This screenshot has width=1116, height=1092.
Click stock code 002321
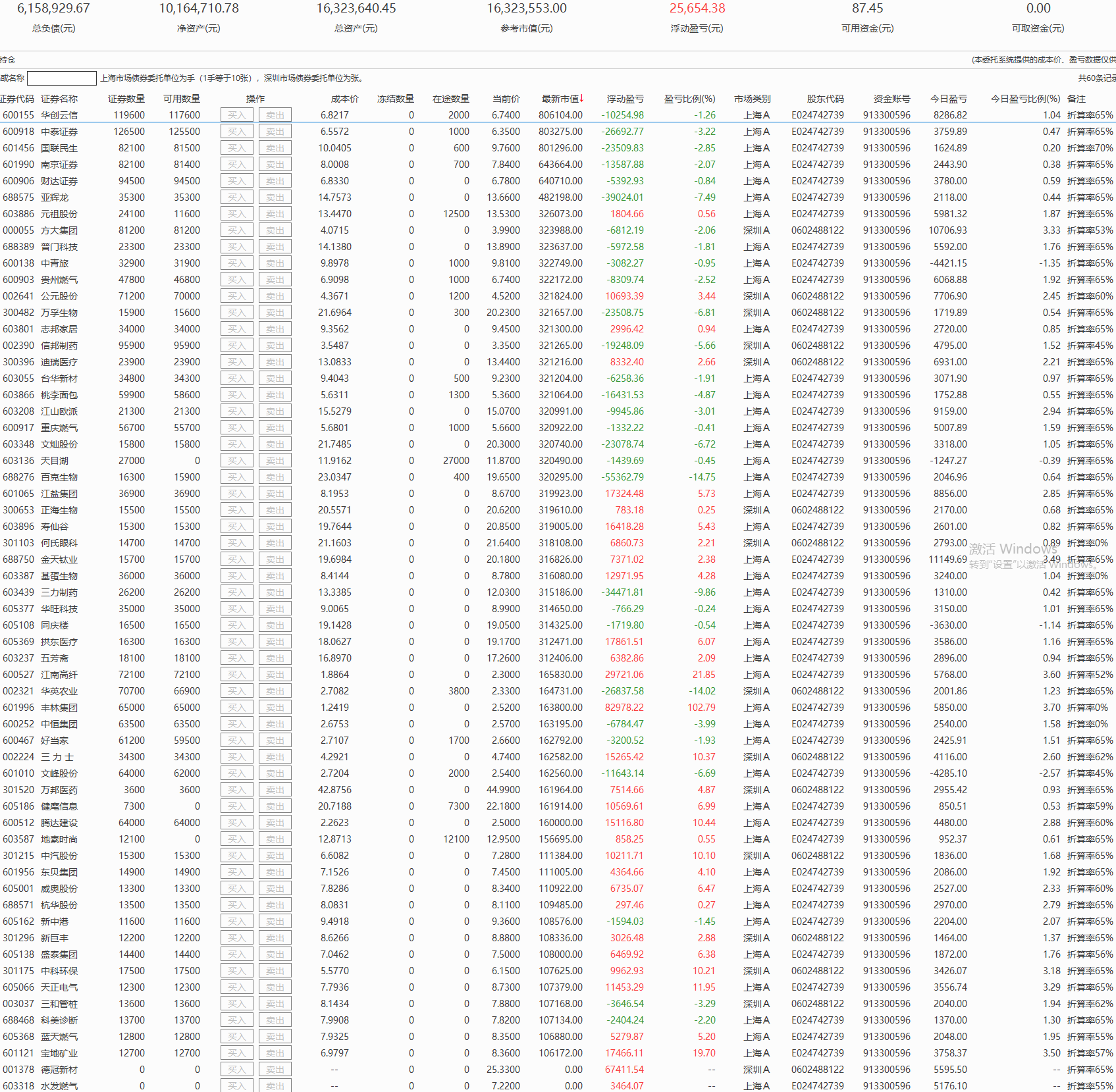click(x=18, y=691)
